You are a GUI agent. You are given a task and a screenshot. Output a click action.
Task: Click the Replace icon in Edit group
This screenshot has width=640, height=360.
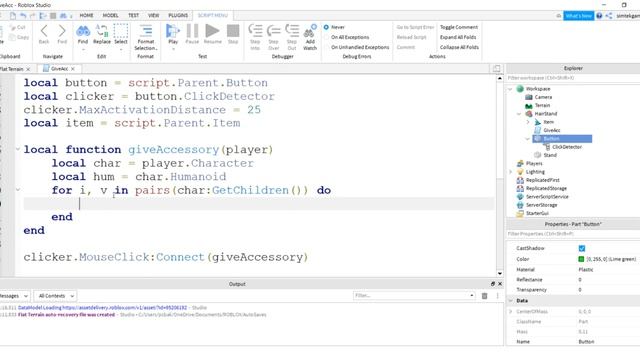[x=102, y=31]
